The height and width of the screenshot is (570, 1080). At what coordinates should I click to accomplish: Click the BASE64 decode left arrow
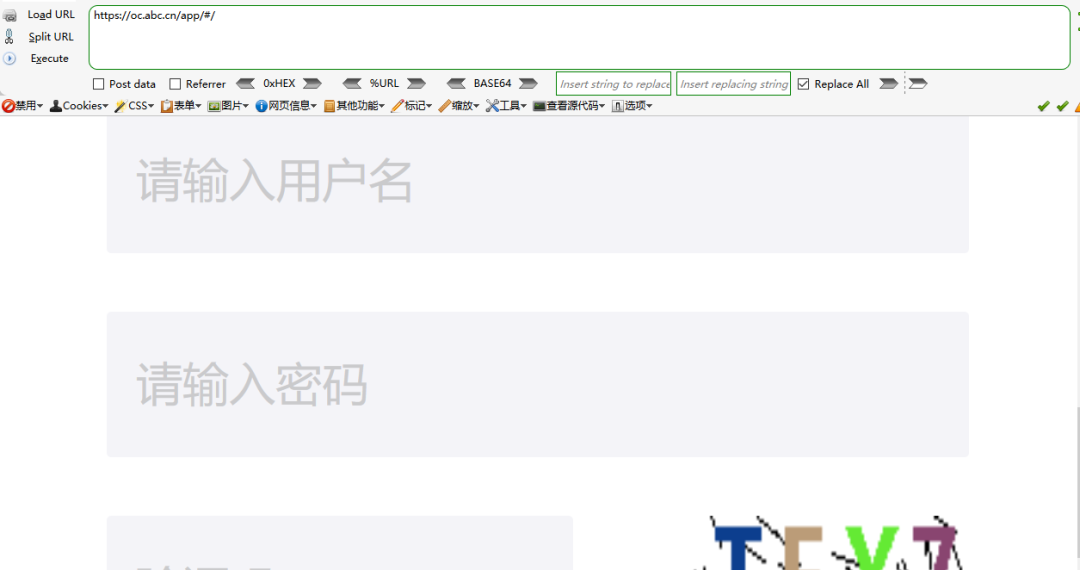(456, 83)
